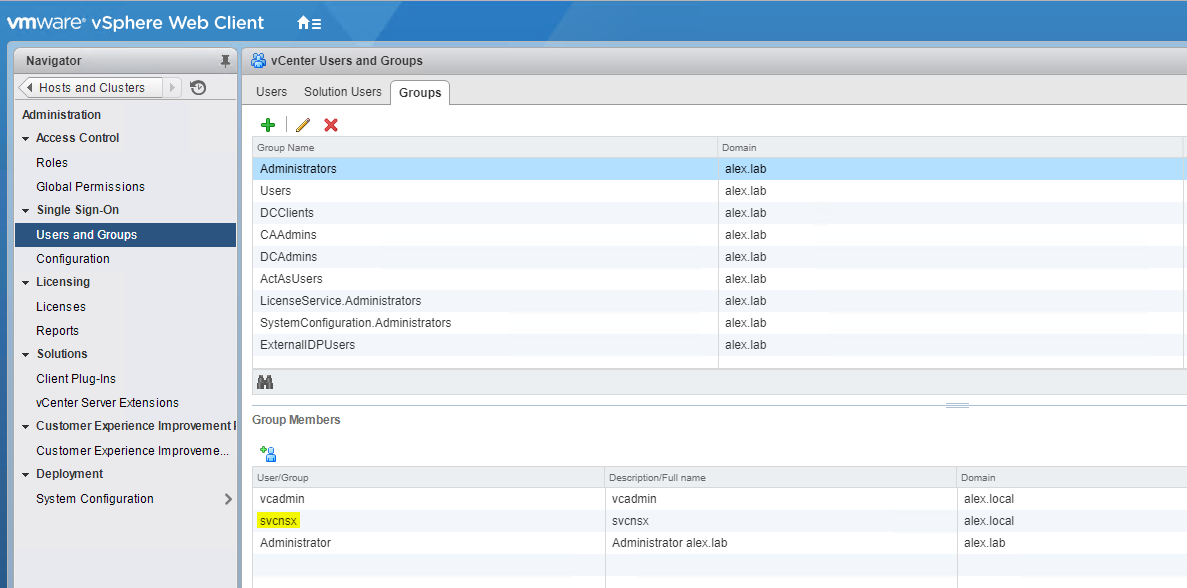Click the binoculars find icon

265,382
